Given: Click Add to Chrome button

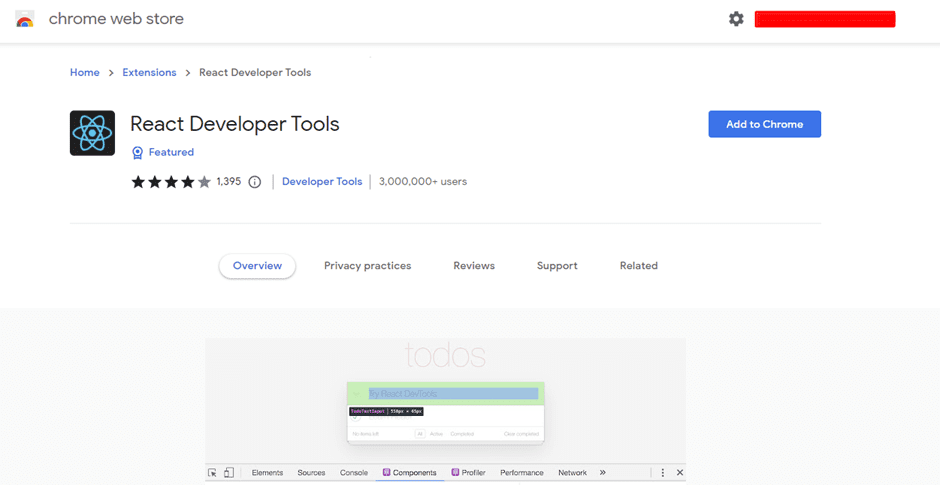Looking at the screenshot, I should [764, 124].
